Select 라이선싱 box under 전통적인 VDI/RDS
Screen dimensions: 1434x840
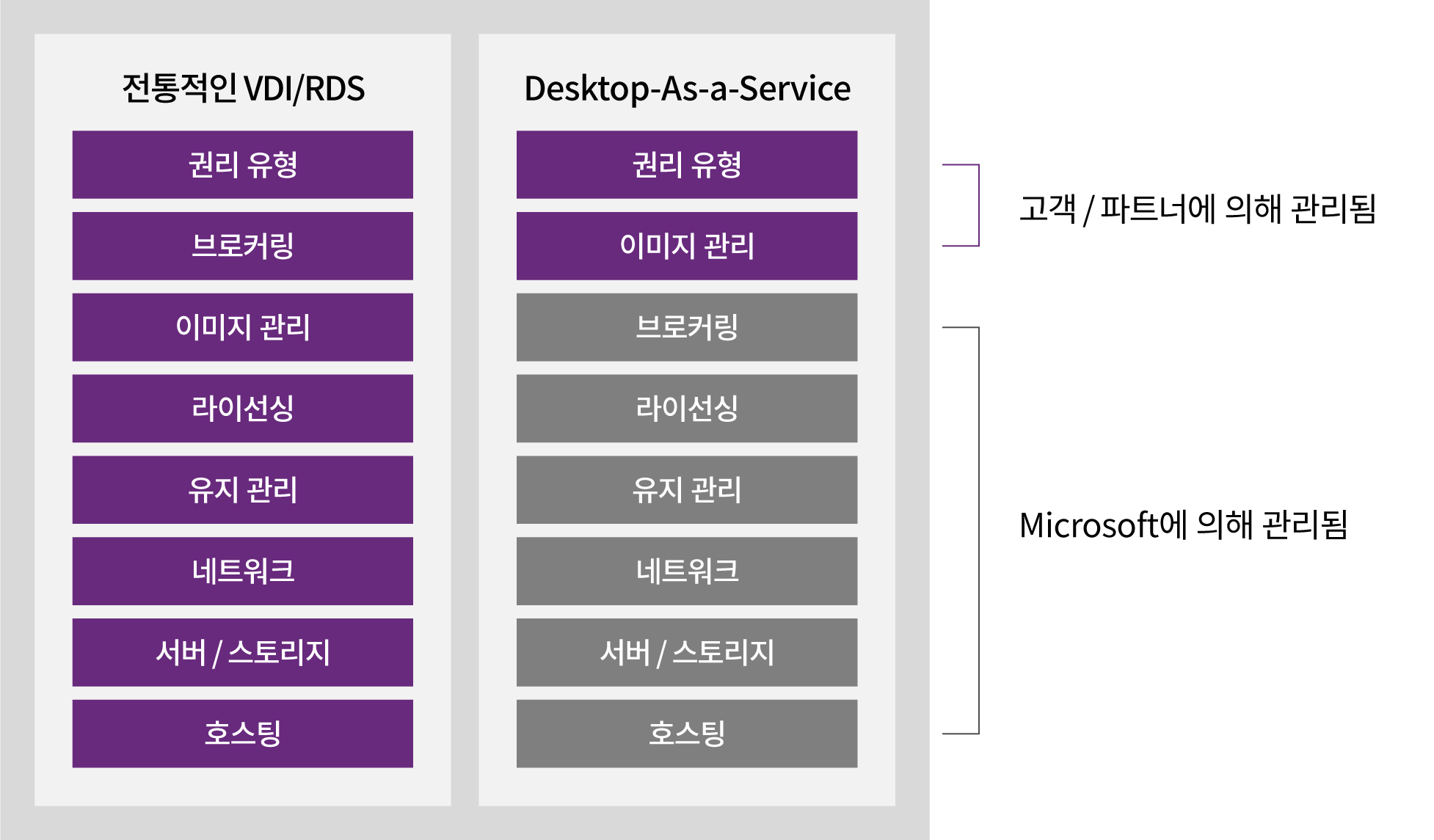pos(243,409)
